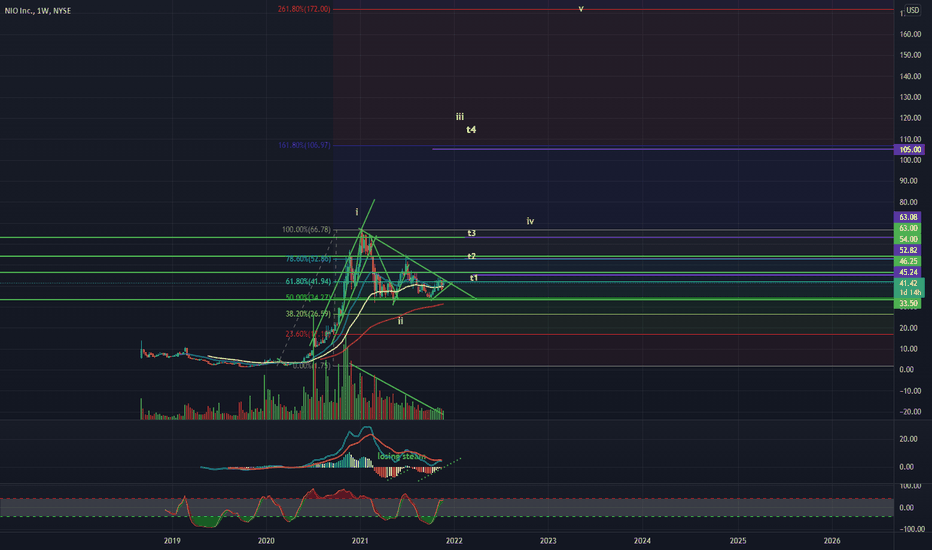Click the 61.80%(41.94) Fibonacci label
Image resolution: width=932 pixels, height=550 pixels.
click(x=308, y=282)
